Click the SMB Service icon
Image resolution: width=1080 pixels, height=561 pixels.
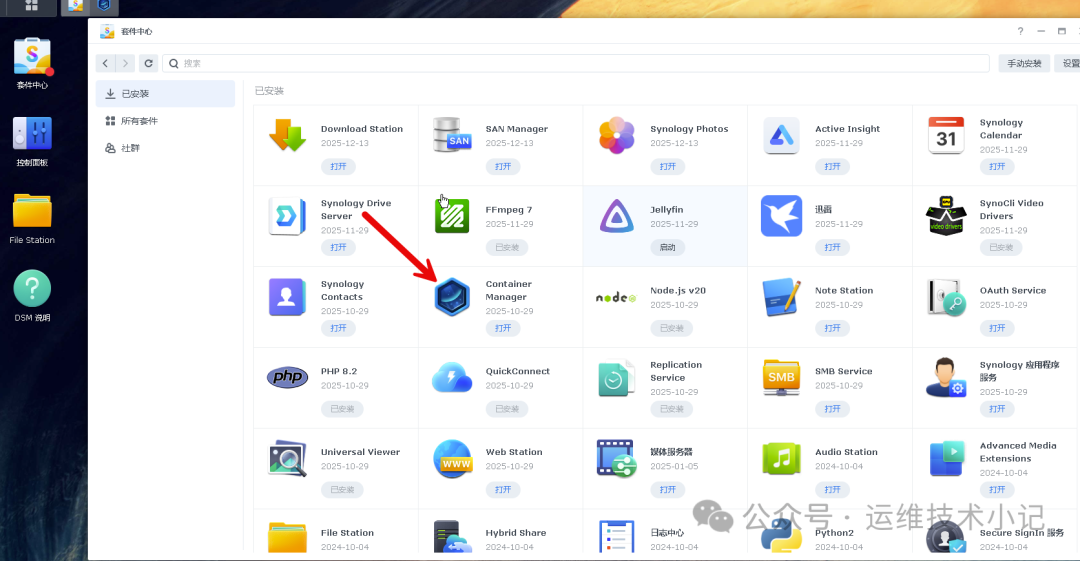pyautogui.click(x=781, y=378)
